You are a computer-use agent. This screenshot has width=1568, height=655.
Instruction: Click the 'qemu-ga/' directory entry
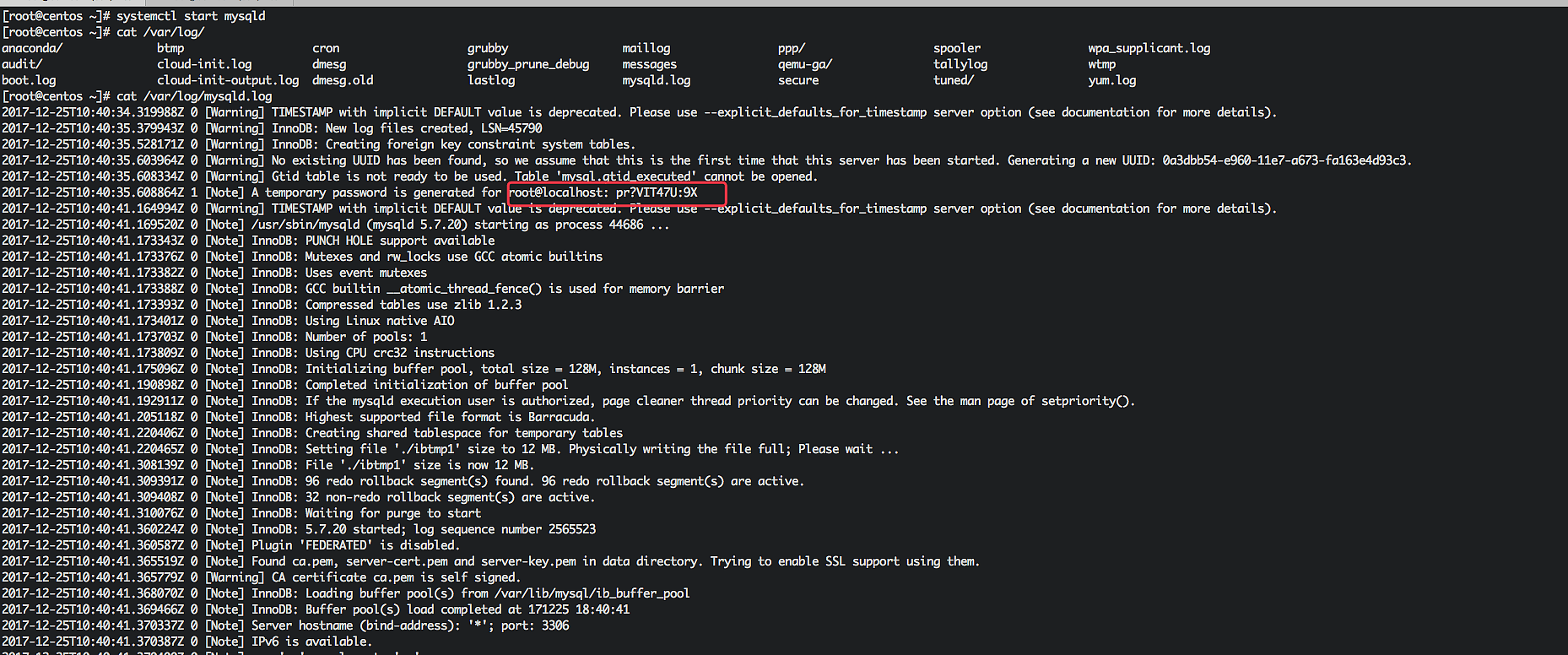(x=804, y=64)
